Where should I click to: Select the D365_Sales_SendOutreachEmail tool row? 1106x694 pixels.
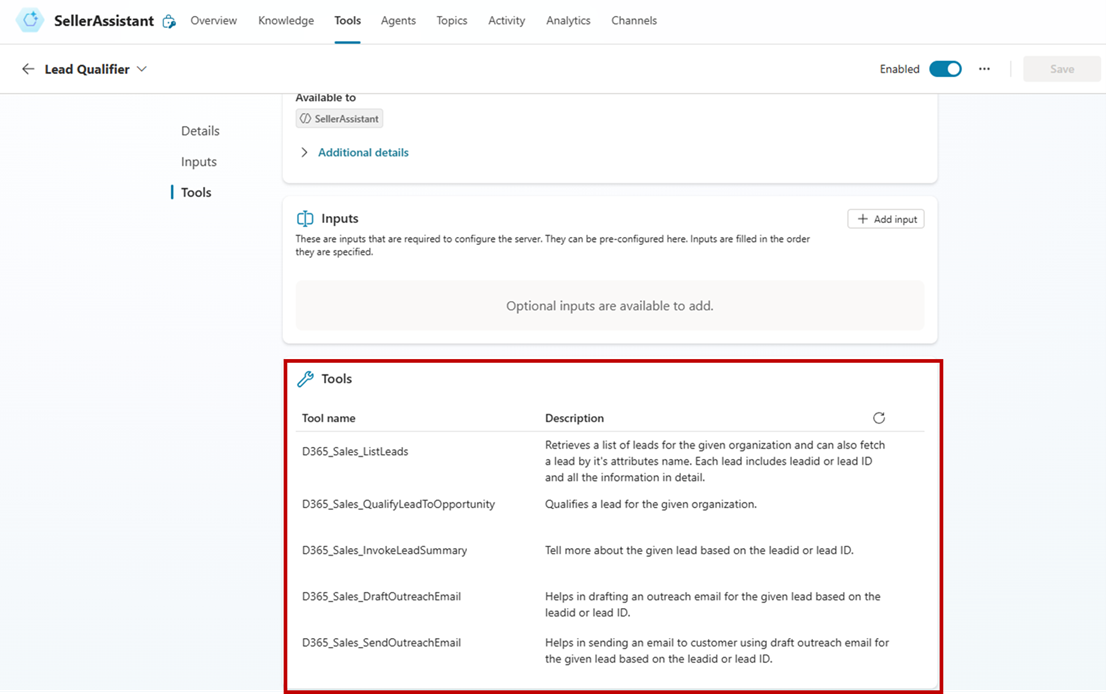point(381,643)
